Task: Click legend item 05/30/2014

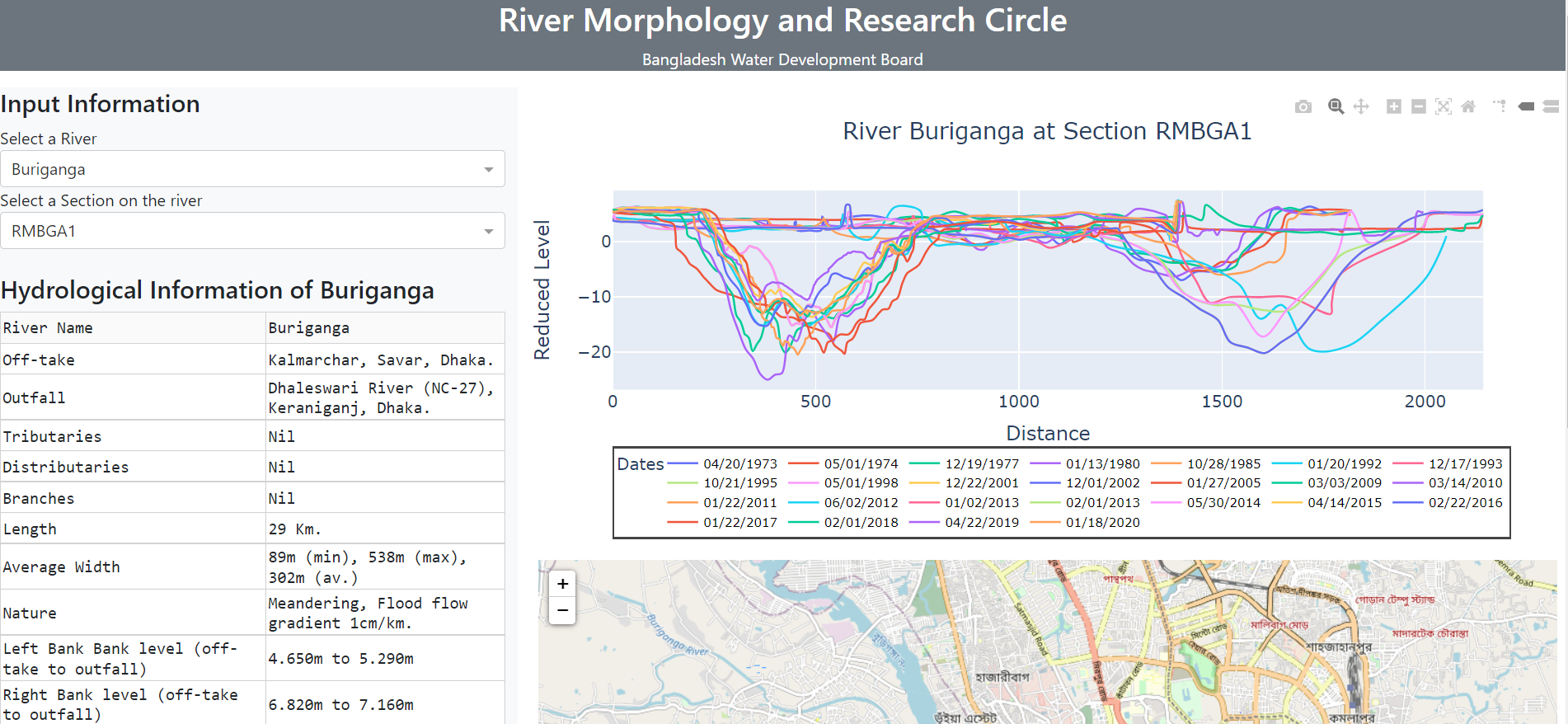Action: 1206,503
